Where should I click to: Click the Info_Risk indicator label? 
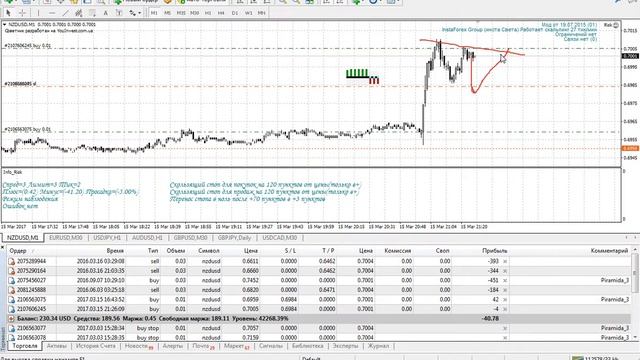[x=13, y=172]
